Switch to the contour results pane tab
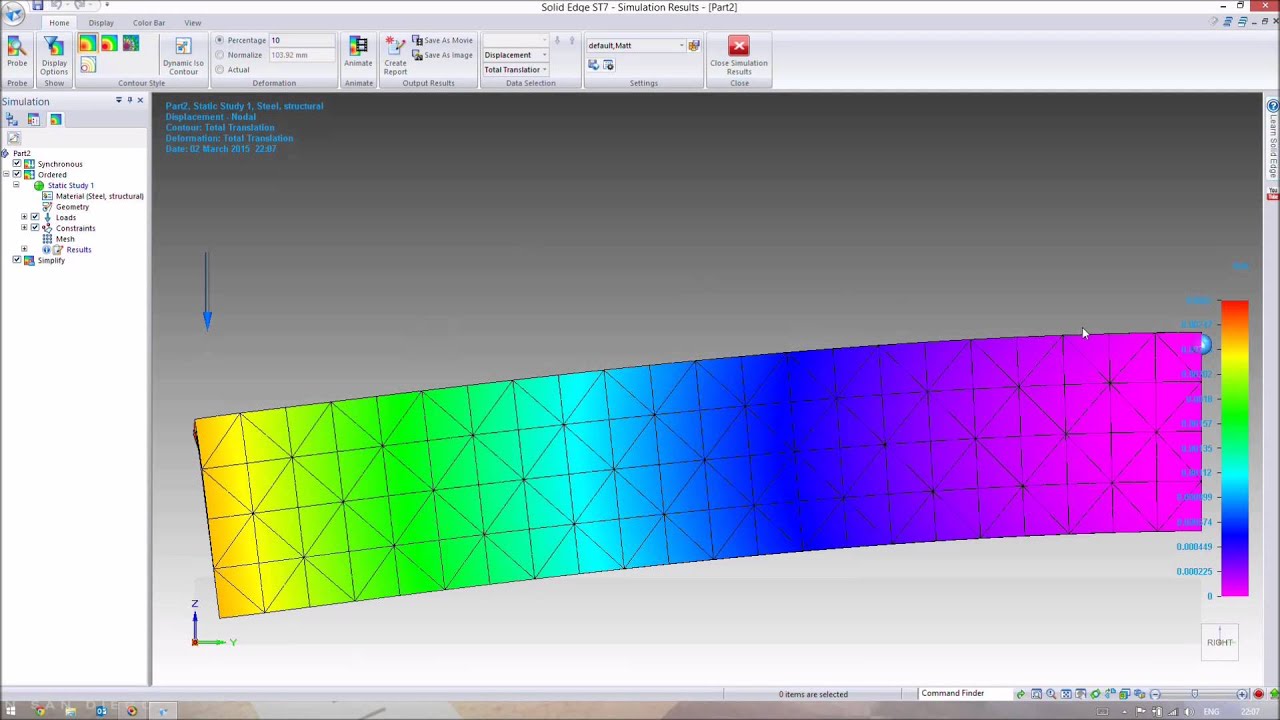The height and width of the screenshot is (720, 1280). [x=56, y=120]
